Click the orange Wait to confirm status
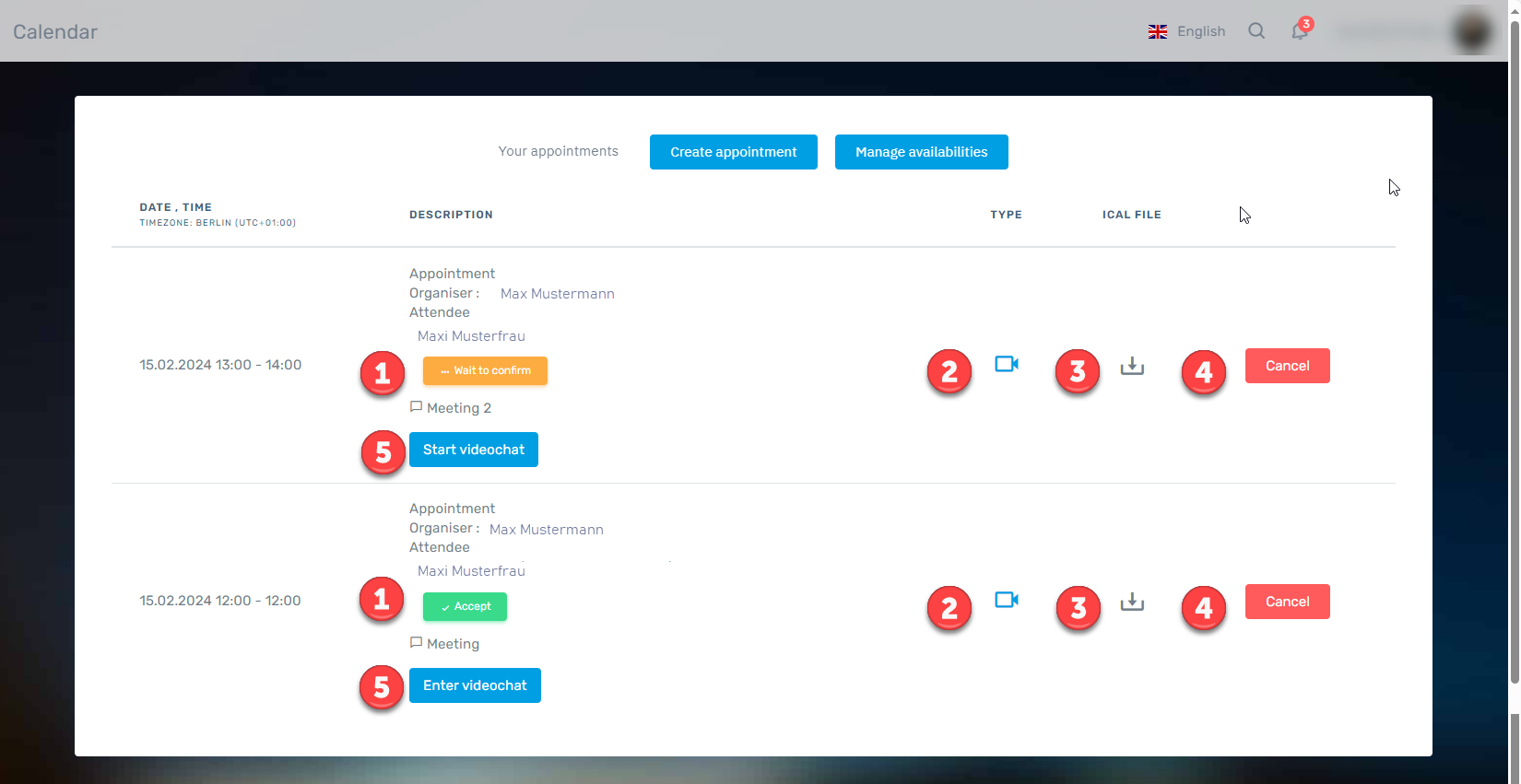Image resolution: width=1521 pixels, height=784 pixels. pos(485,370)
